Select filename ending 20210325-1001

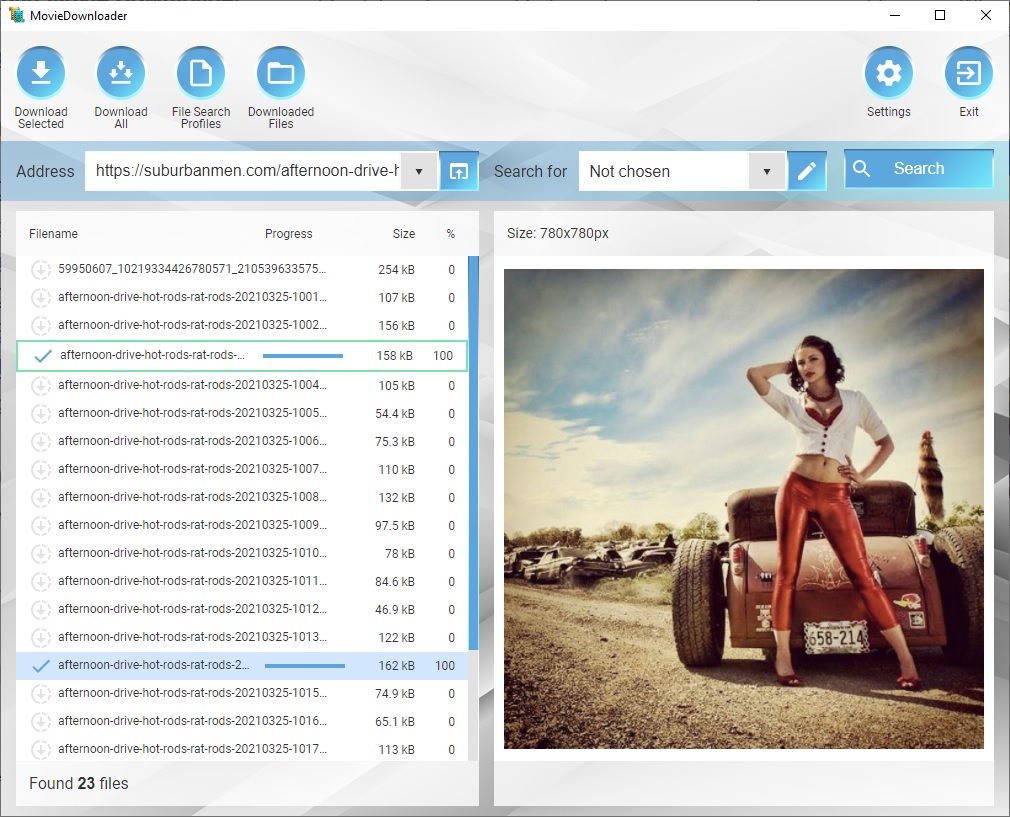(x=192, y=297)
